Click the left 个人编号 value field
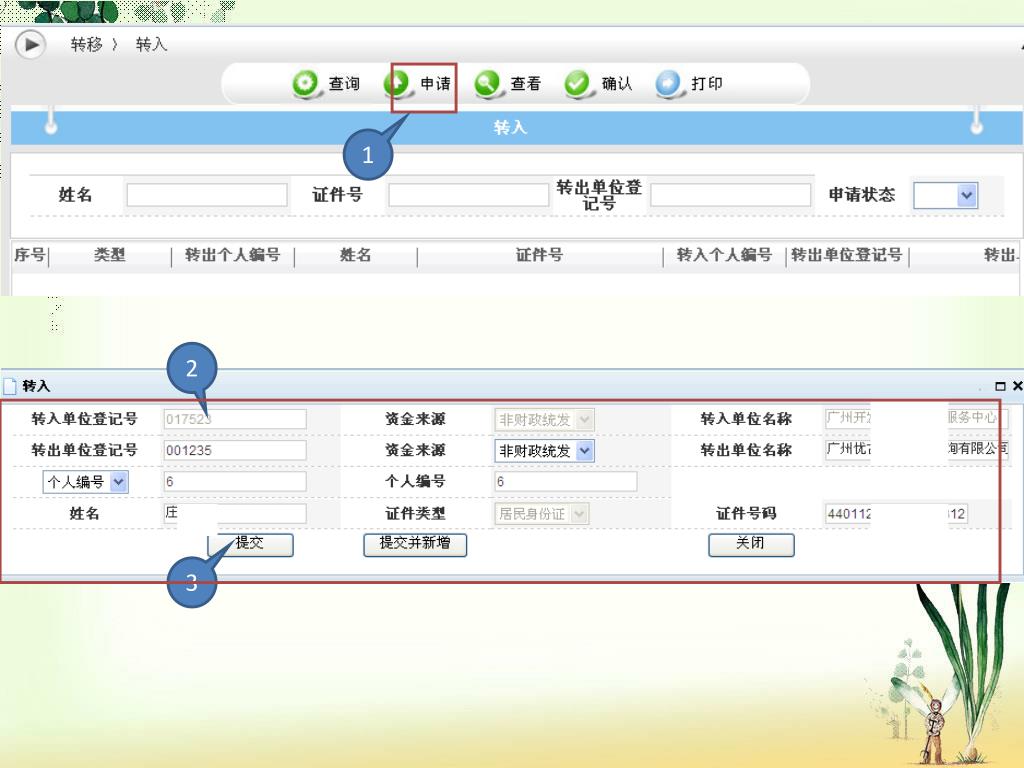This screenshot has width=1024, height=768. (x=234, y=482)
